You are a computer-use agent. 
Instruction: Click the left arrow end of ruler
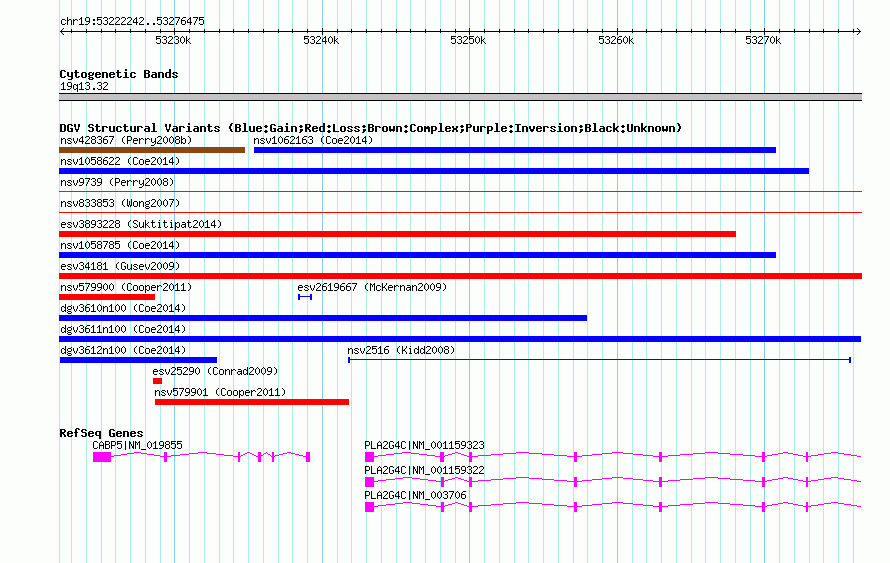tap(62, 32)
